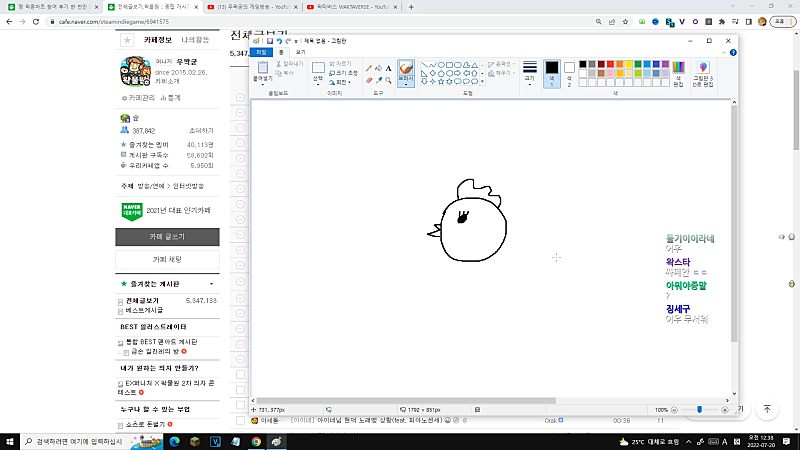Viewport: 800px width, 450px height.
Task: Click the Paste clipboard icon in Paint
Action: pyautogui.click(x=262, y=68)
